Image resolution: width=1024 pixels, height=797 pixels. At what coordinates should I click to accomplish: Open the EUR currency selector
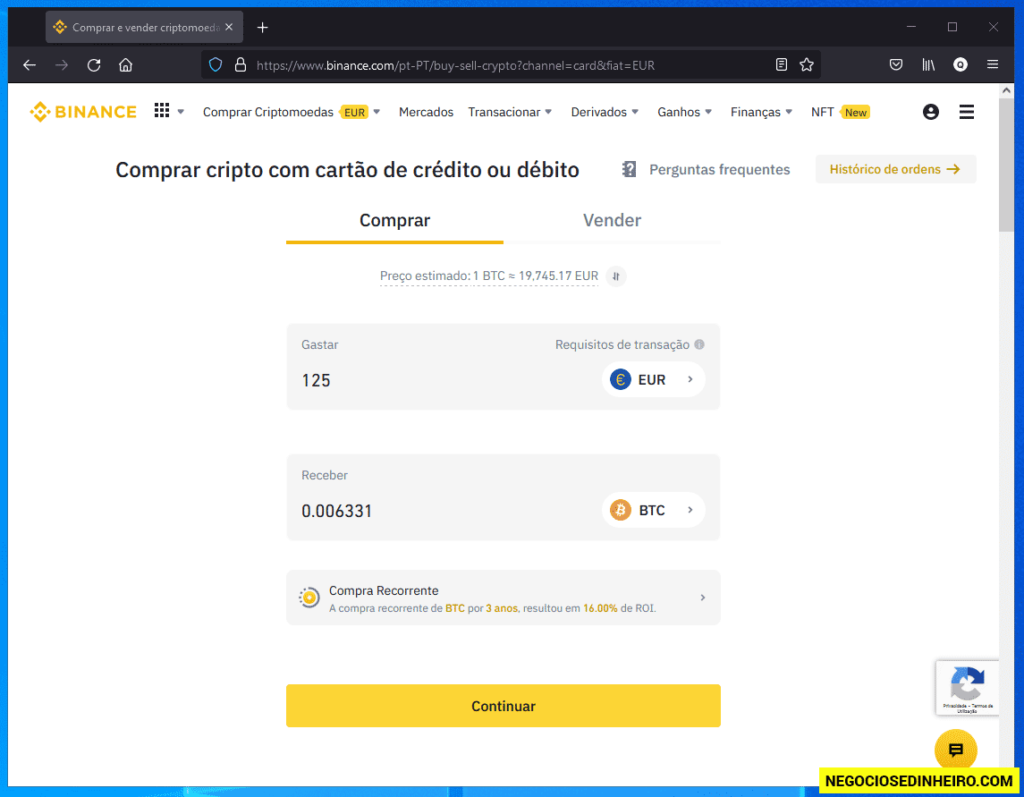click(653, 379)
